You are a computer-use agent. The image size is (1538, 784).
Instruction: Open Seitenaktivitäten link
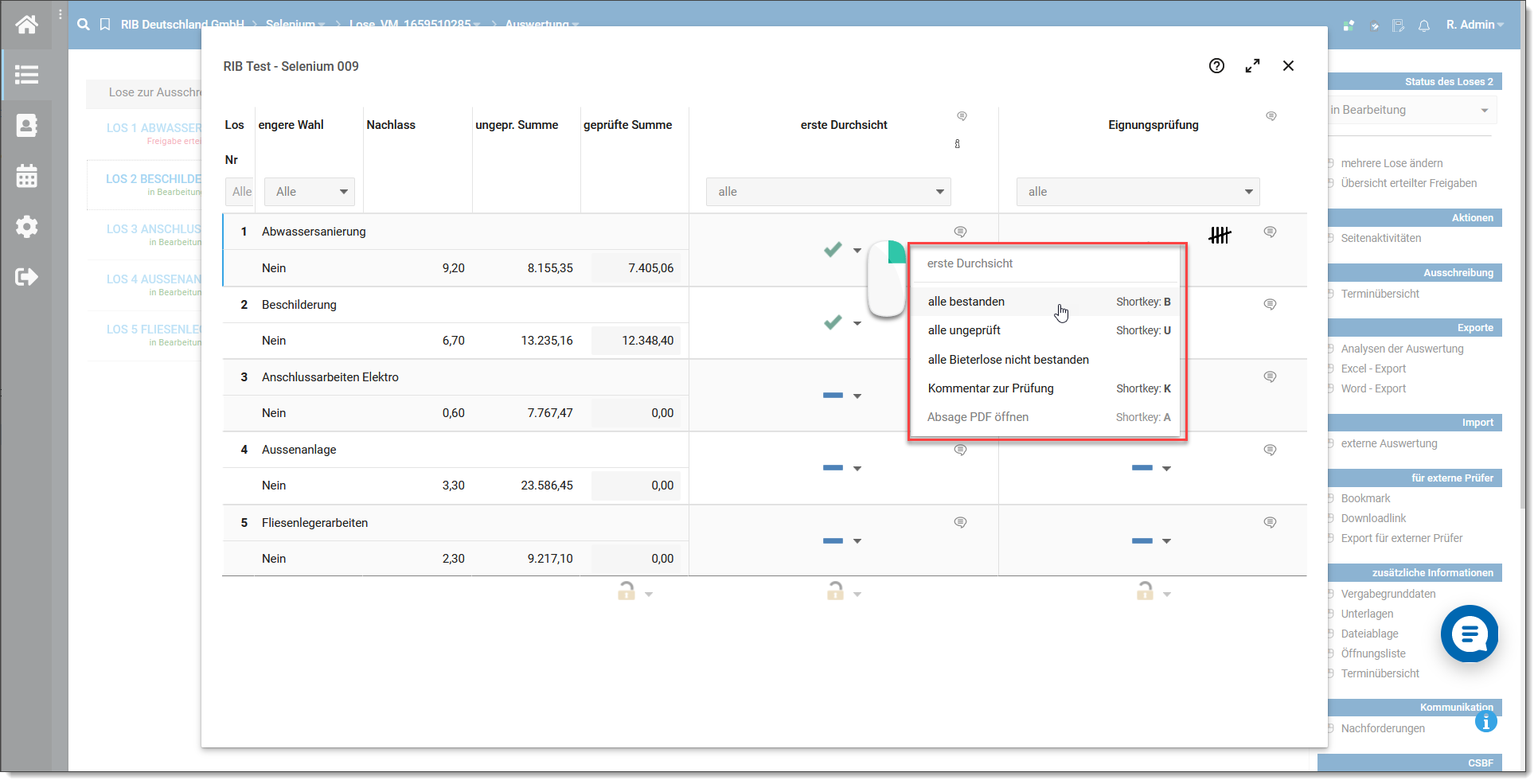point(1381,238)
